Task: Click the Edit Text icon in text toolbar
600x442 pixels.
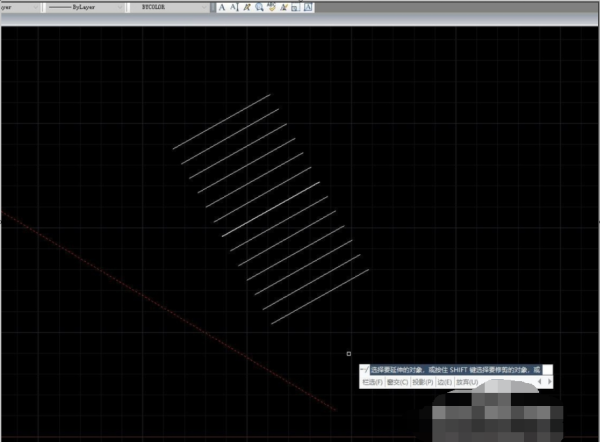Action: point(247,7)
